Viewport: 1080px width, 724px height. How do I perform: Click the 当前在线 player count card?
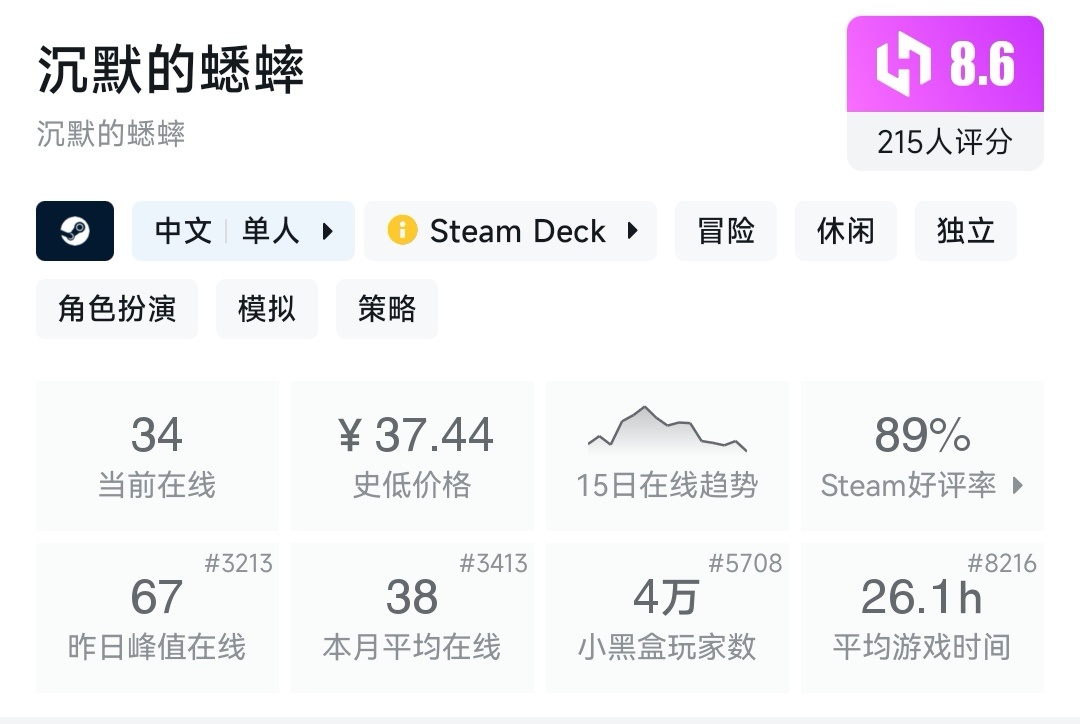point(157,455)
